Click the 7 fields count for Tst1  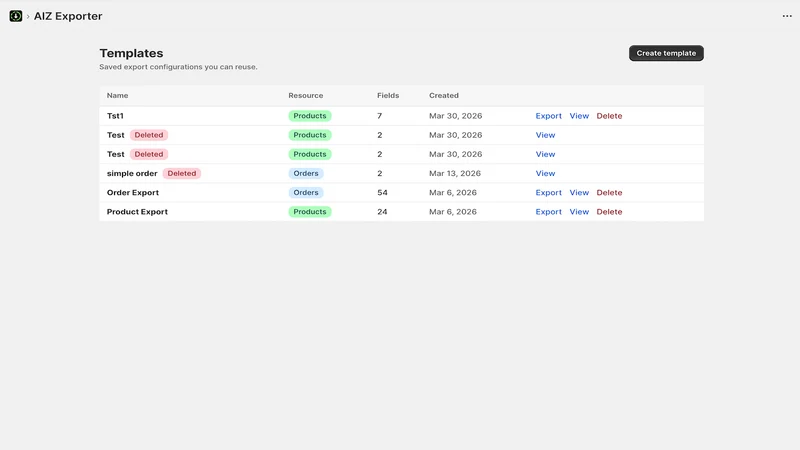click(380, 116)
